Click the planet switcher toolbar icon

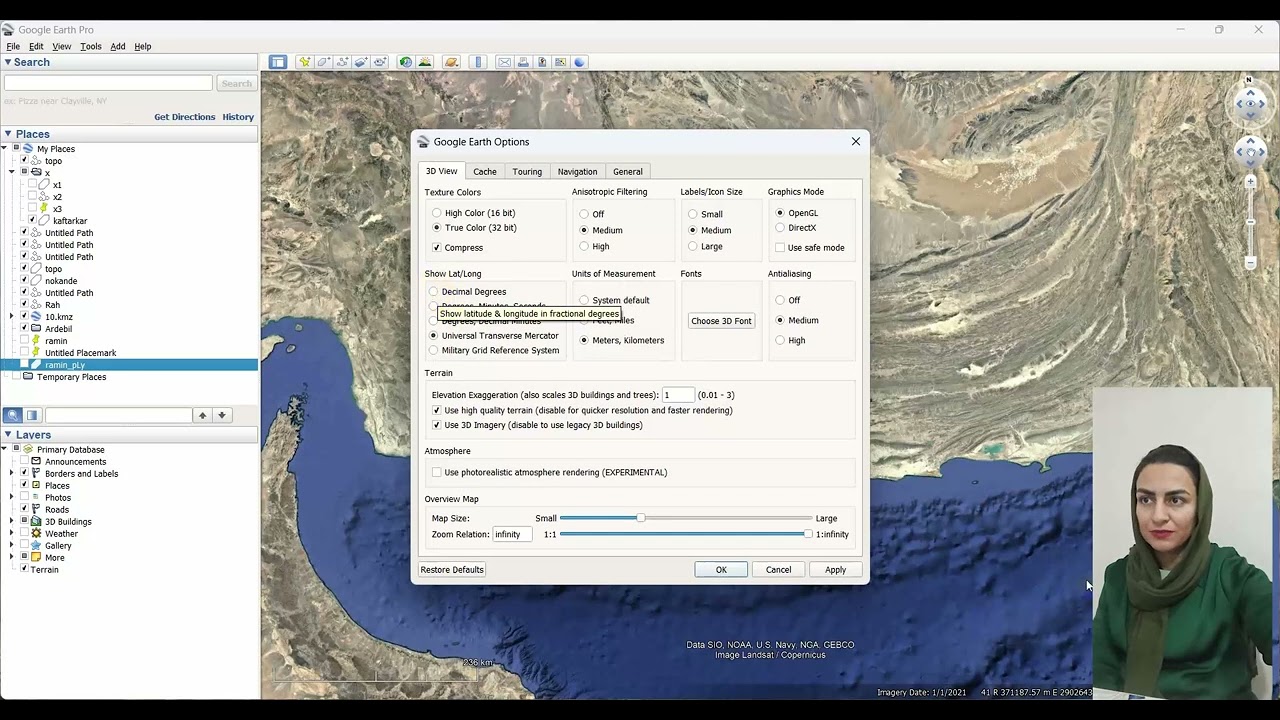tap(451, 62)
